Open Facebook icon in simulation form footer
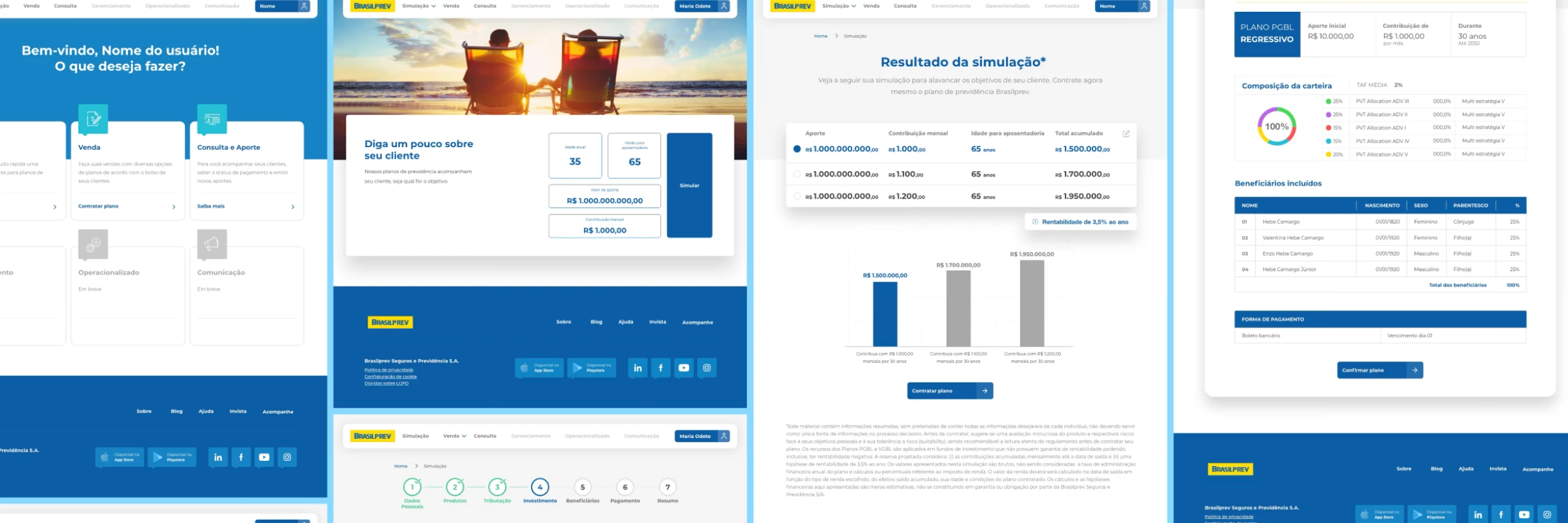The width and height of the screenshot is (1568, 523). (661, 368)
